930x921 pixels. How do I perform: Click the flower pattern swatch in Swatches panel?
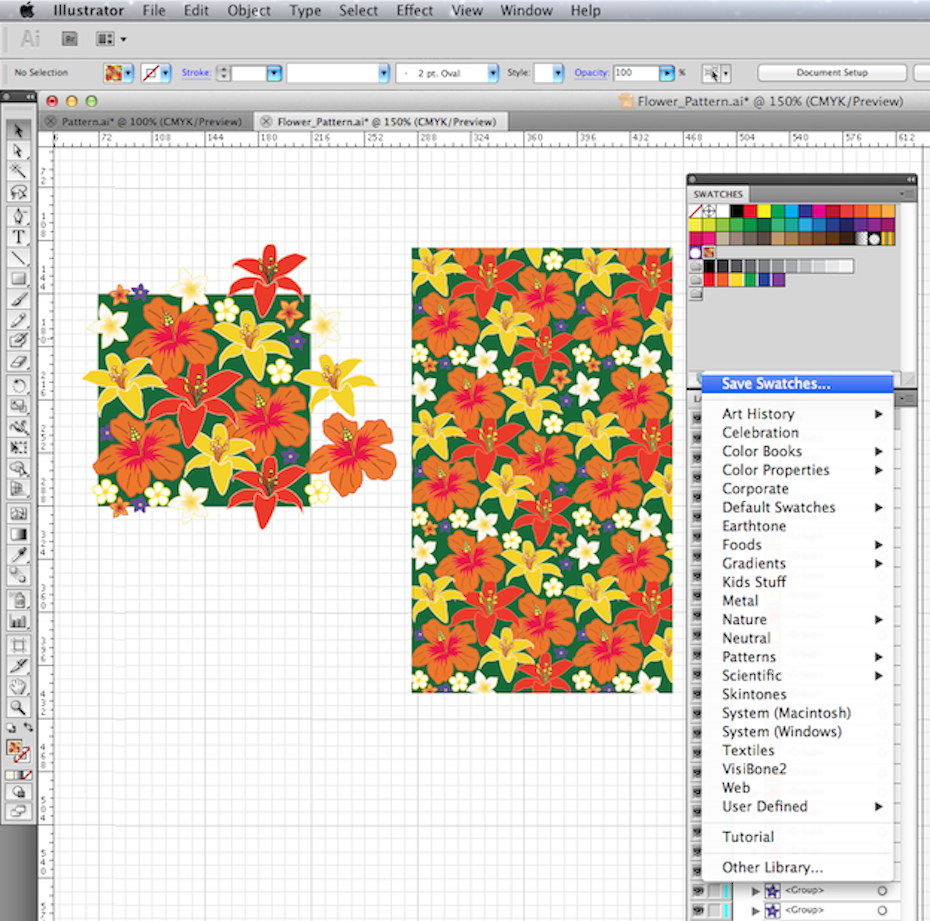[x=709, y=253]
